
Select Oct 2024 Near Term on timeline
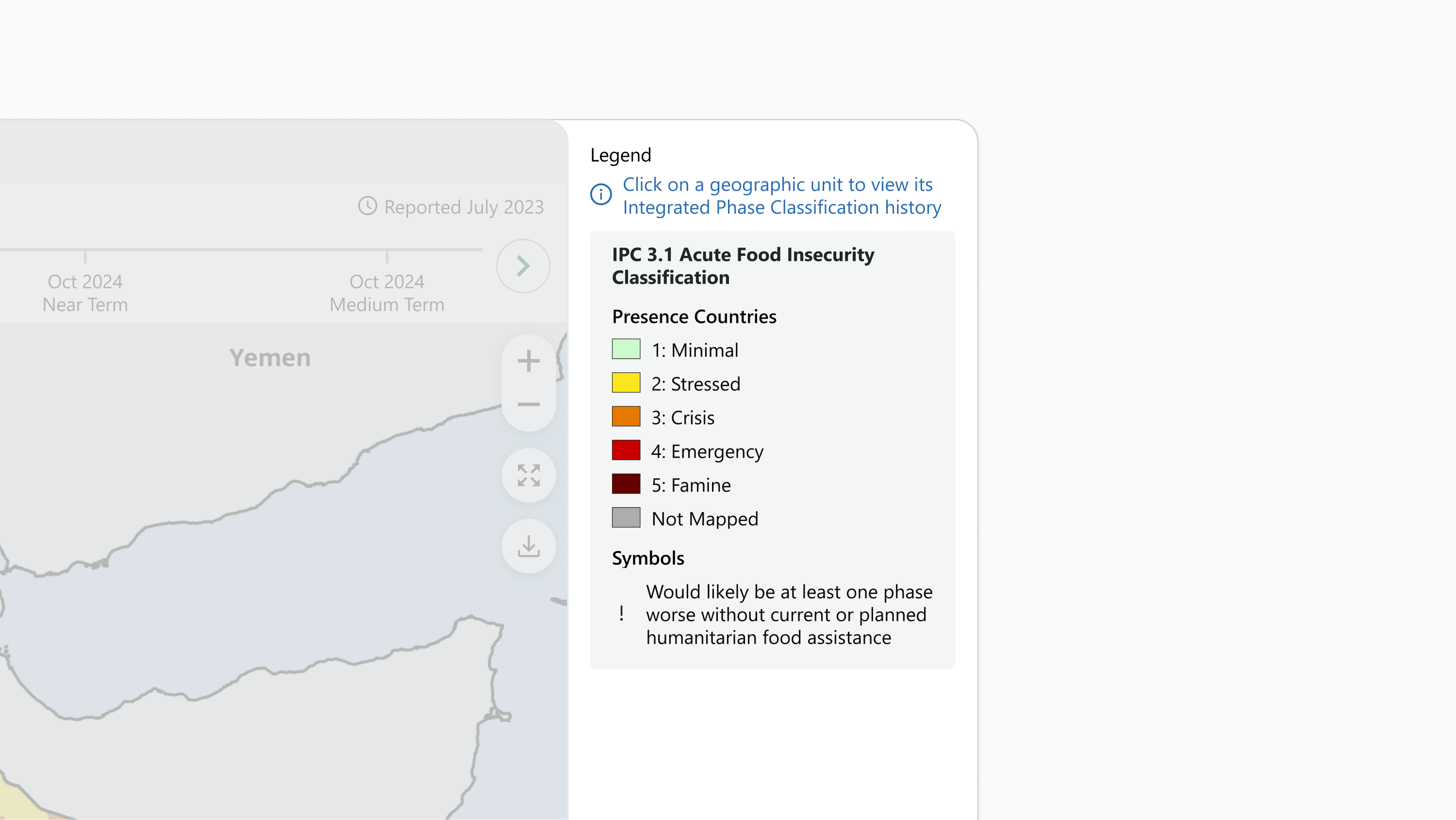click(x=85, y=292)
